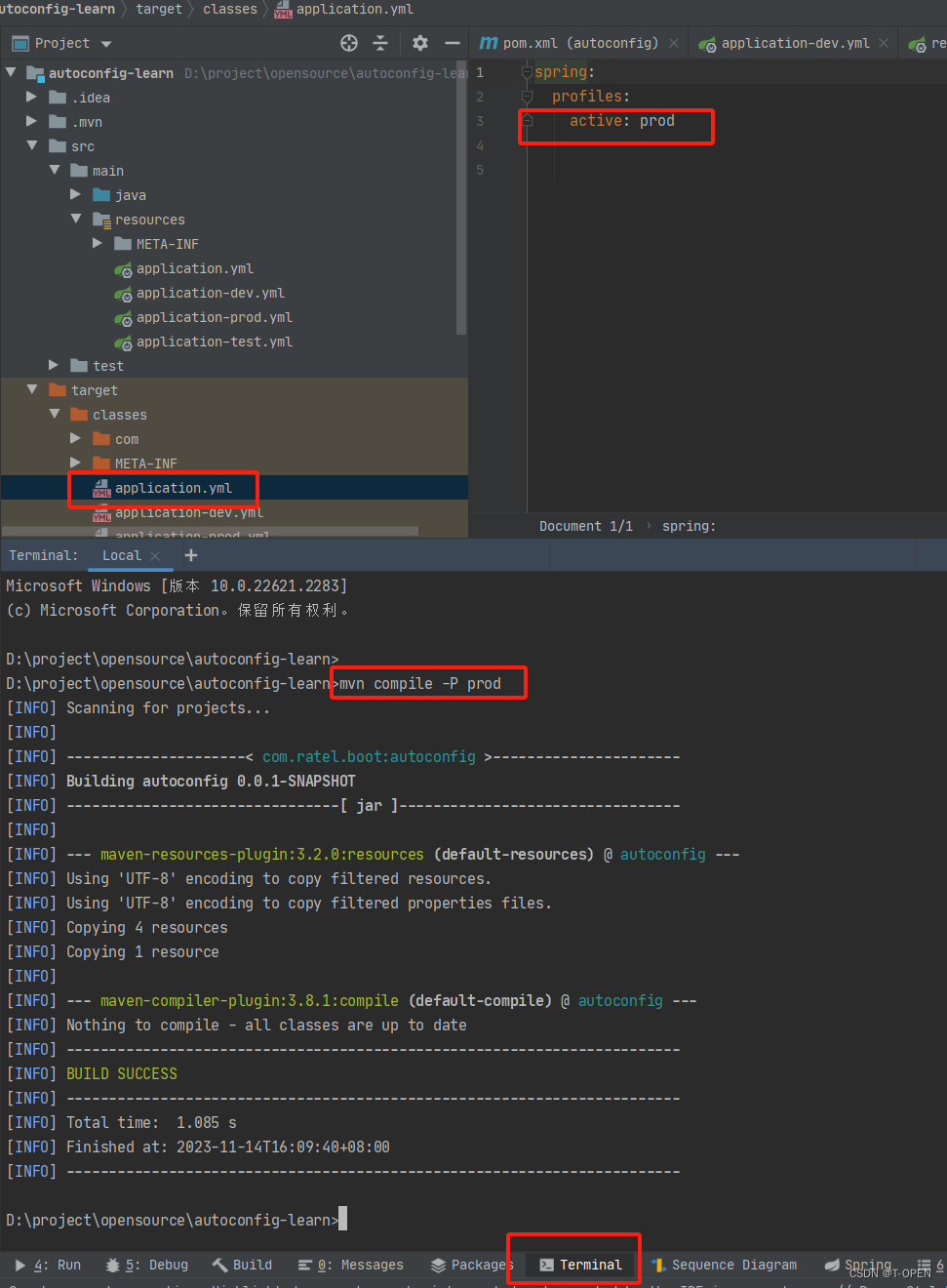Hide the Project panel with minus icon
Viewport: 947px width, 1288px height.
[x=452, y=43]
